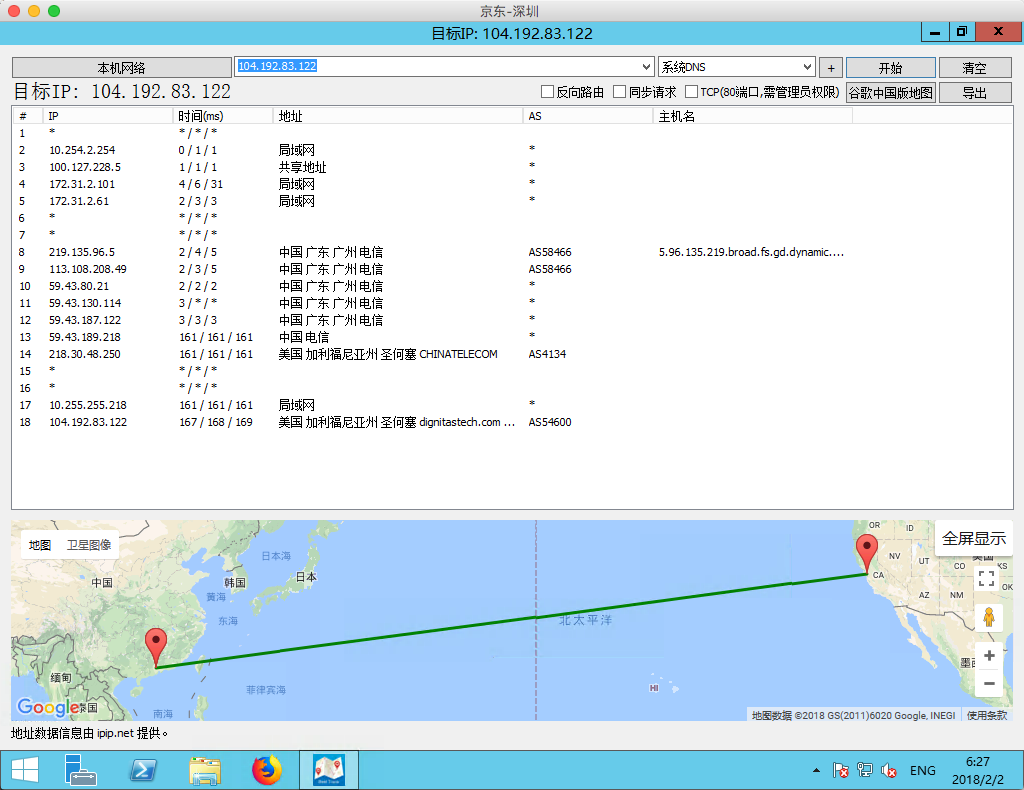Click the Pegman street view icon
This screenshot has width=1024, height=790.
[x=987, y=617]
